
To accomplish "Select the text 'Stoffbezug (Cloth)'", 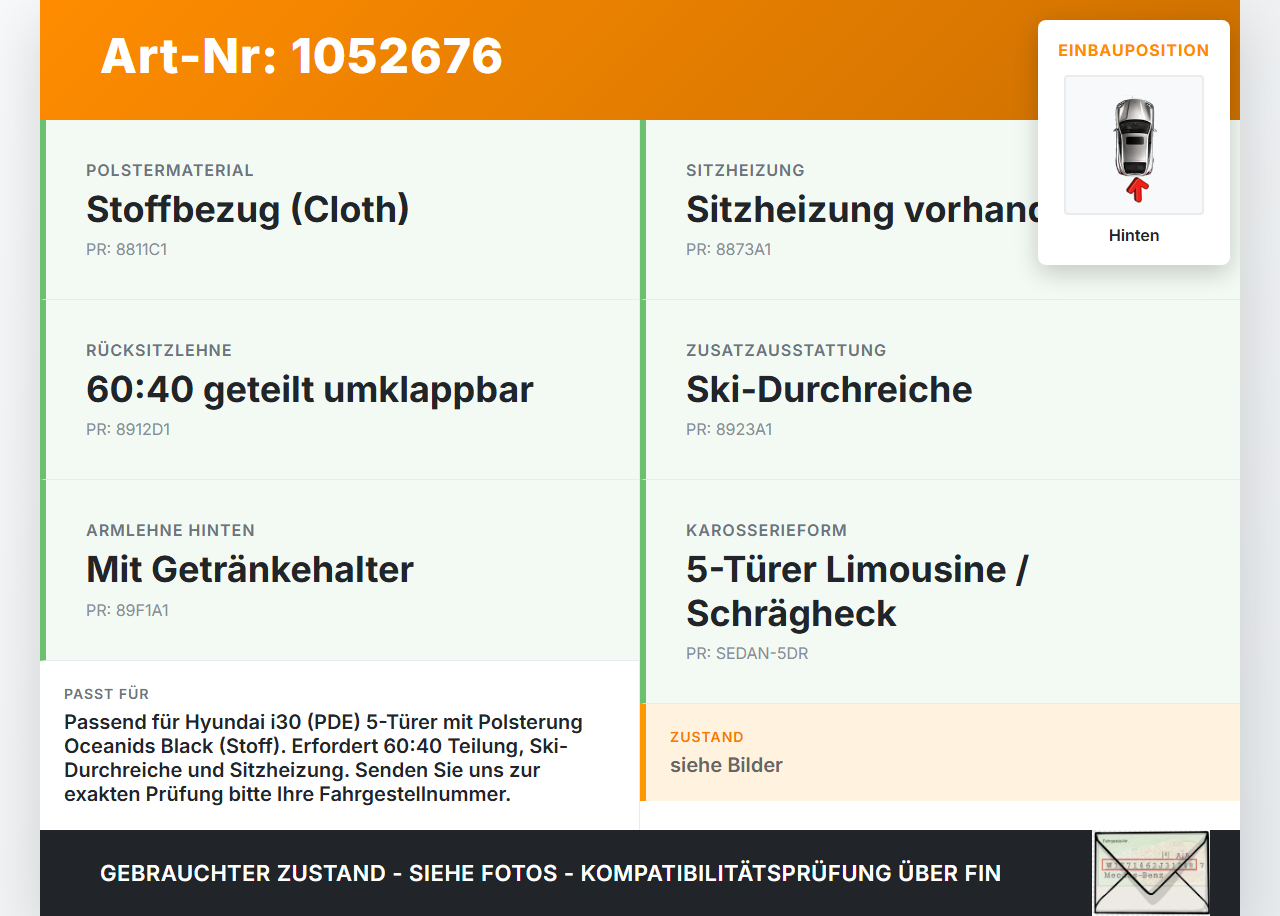I will click(248, 210).
